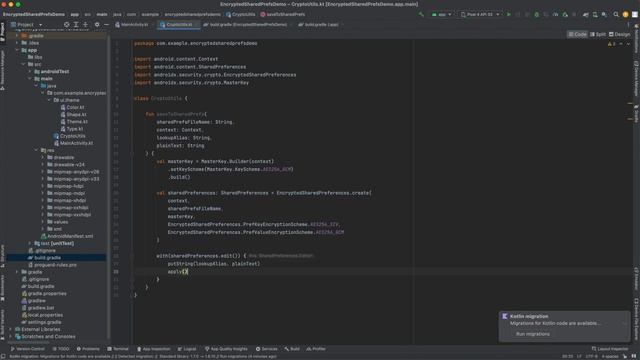Image resolution: width=640 pixels, height=360 pixels.
Task: Click the warnings indicator triangle in editor
Action: point(610,44)
